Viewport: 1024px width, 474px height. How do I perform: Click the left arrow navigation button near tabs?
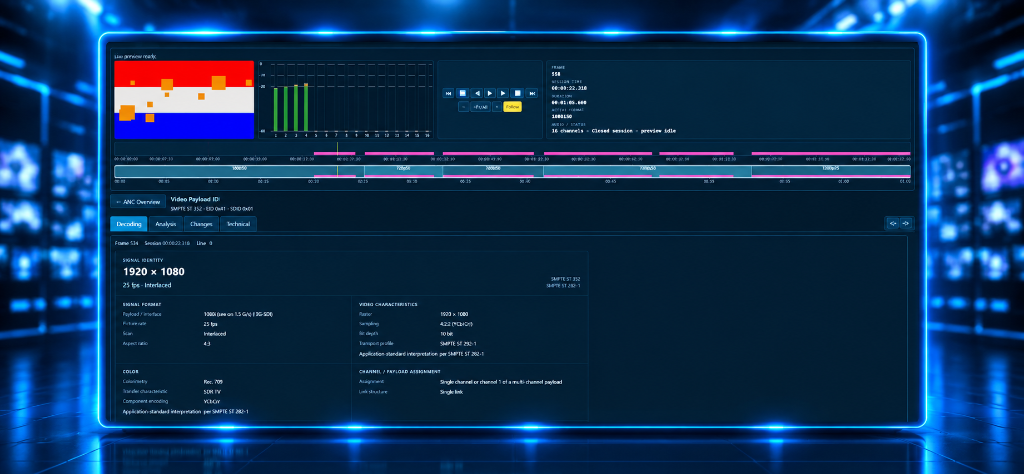tap(892, 223)
